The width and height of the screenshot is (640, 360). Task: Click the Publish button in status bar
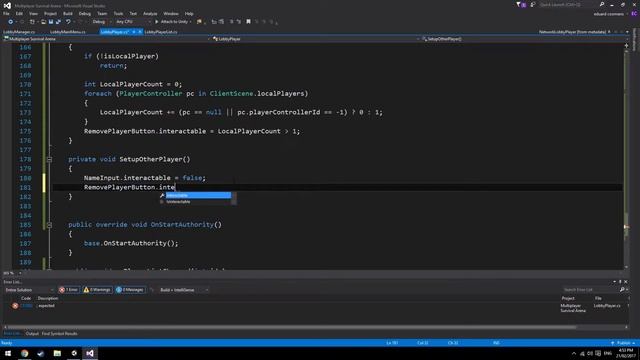[623, 343]
